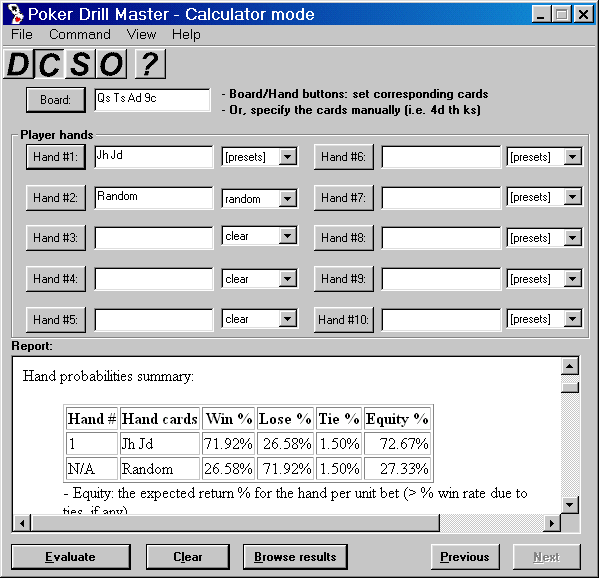Click the report scroll up arrow

pos(570,366)
